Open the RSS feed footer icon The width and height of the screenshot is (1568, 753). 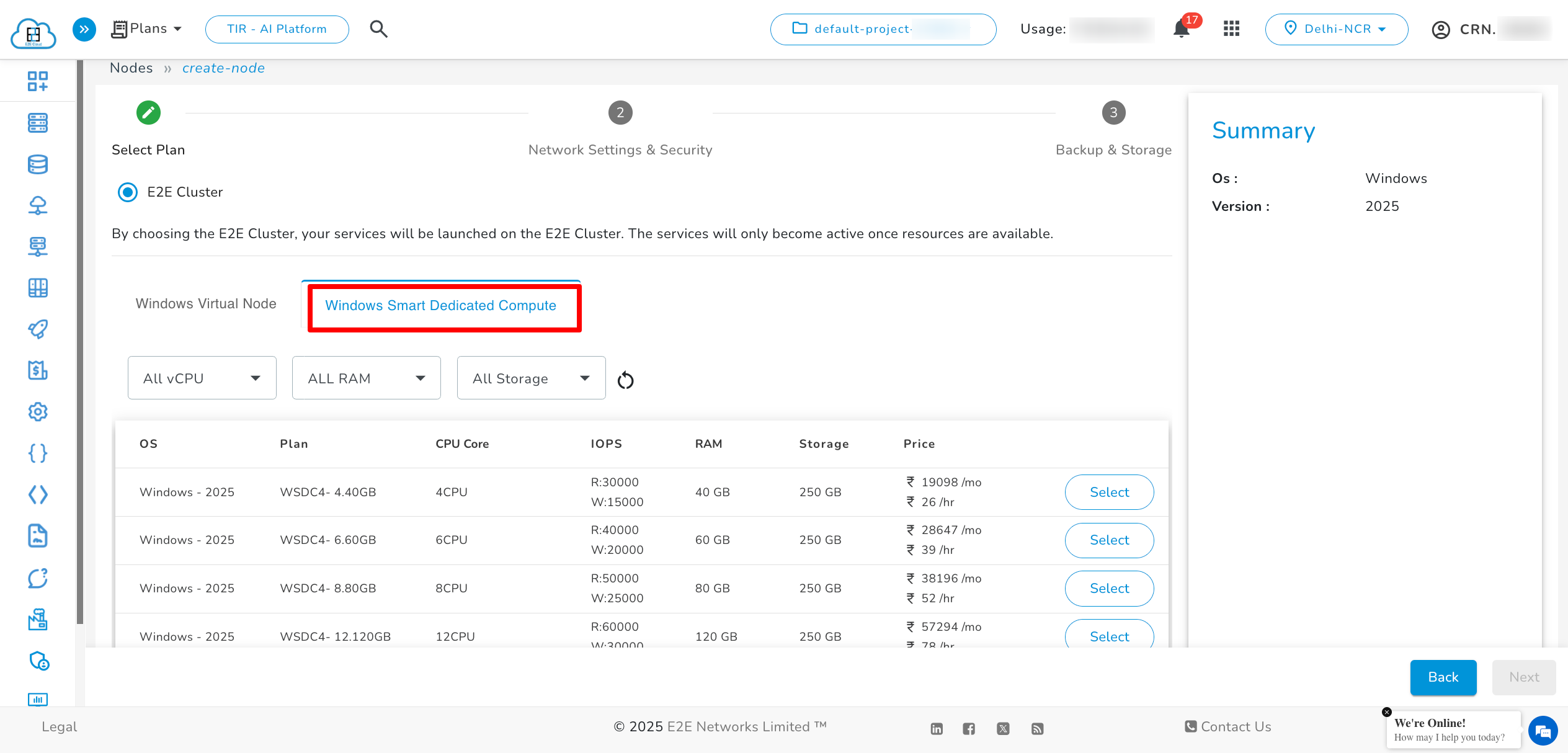click(1037, 729)
